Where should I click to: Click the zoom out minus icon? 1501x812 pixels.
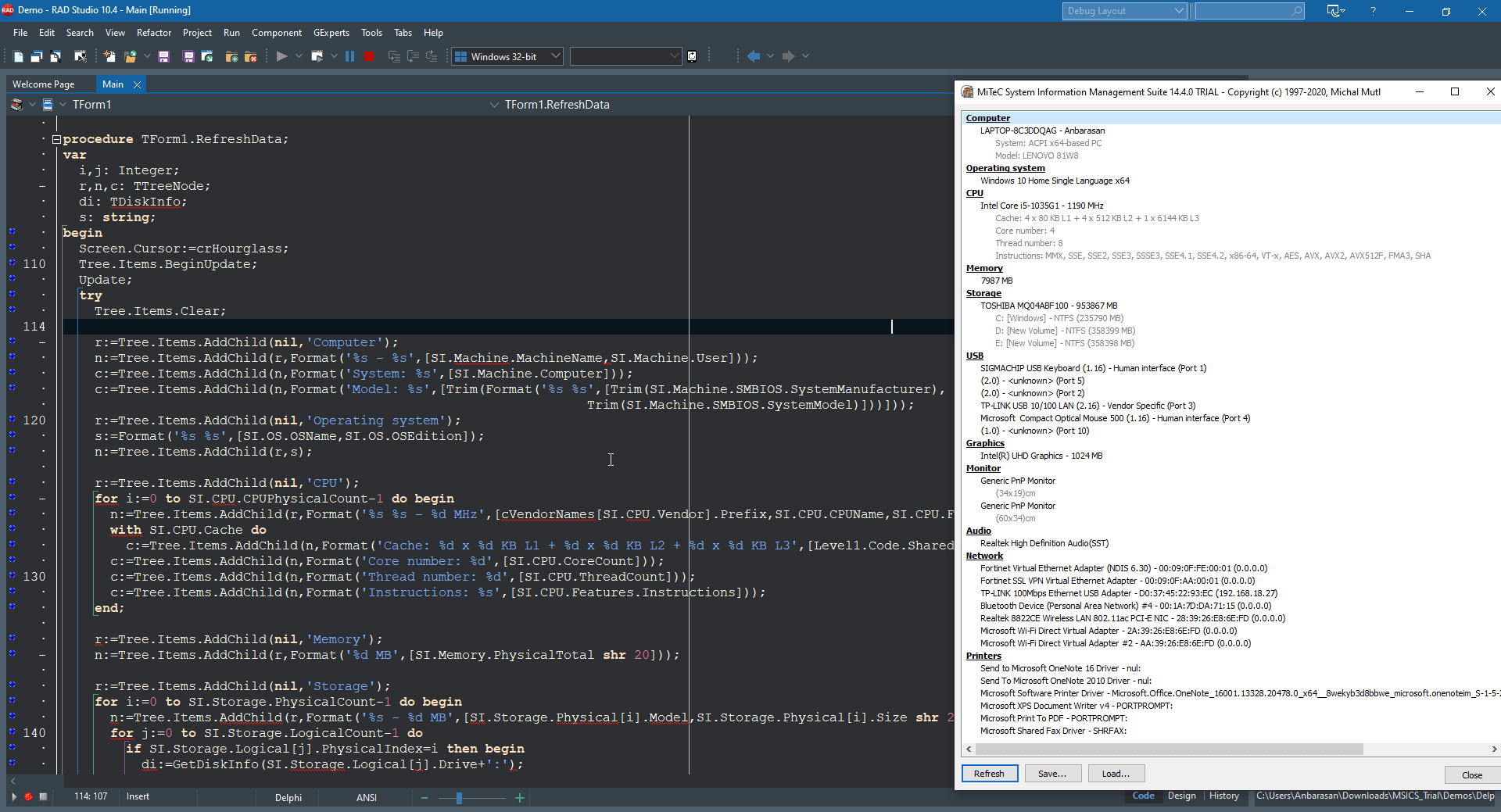coord(425,798)
